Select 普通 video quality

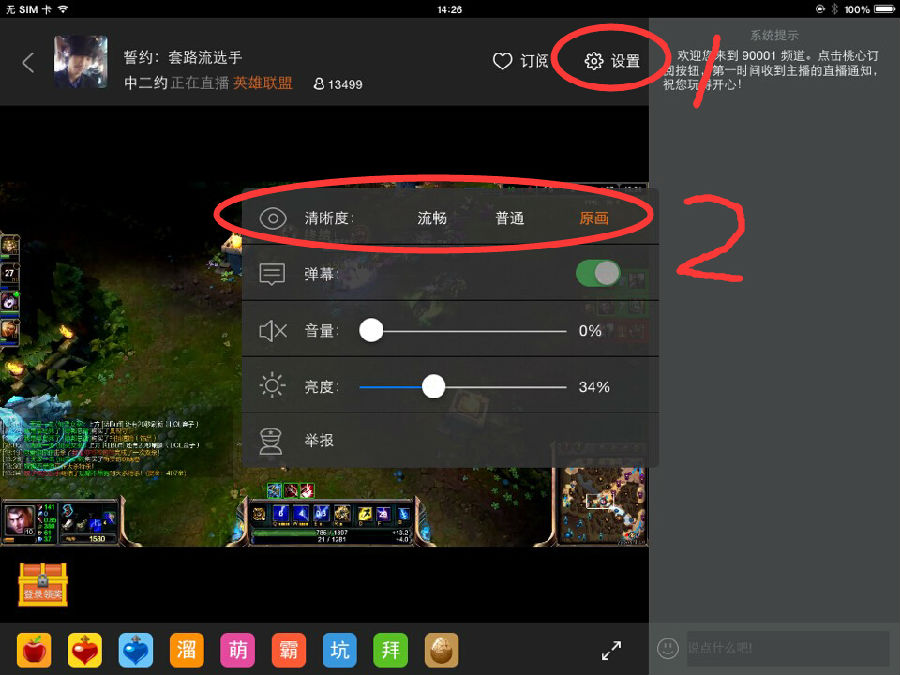(x=510, y=218)
